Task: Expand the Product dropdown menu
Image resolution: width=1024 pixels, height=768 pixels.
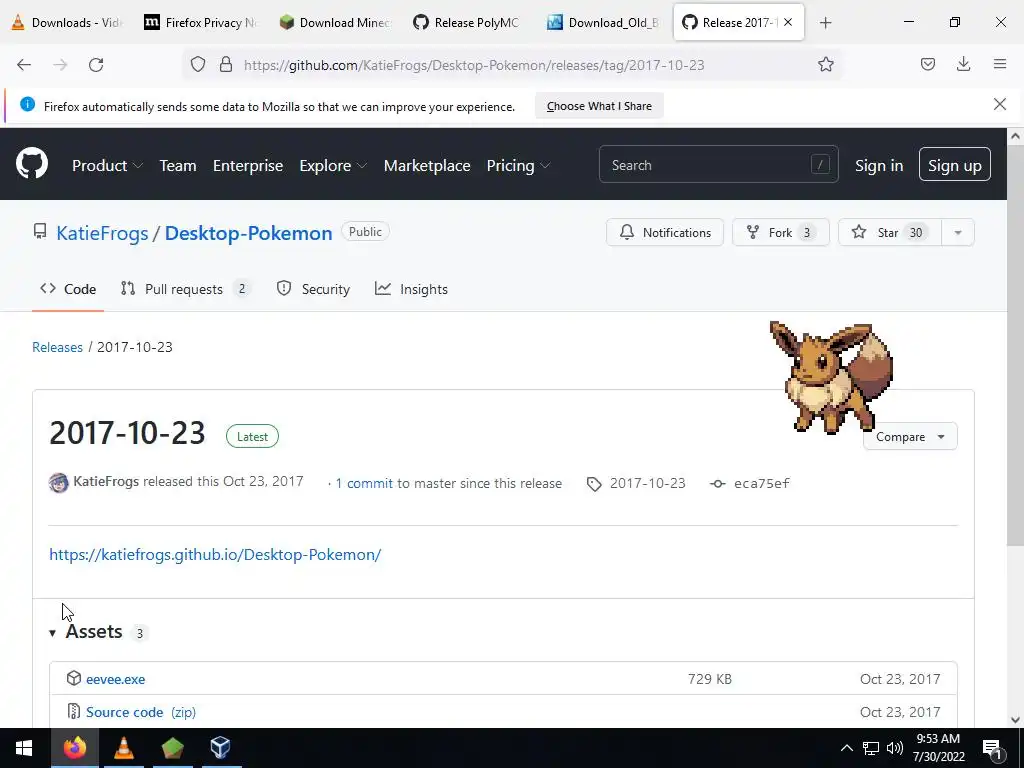Action: coord(107,165)
